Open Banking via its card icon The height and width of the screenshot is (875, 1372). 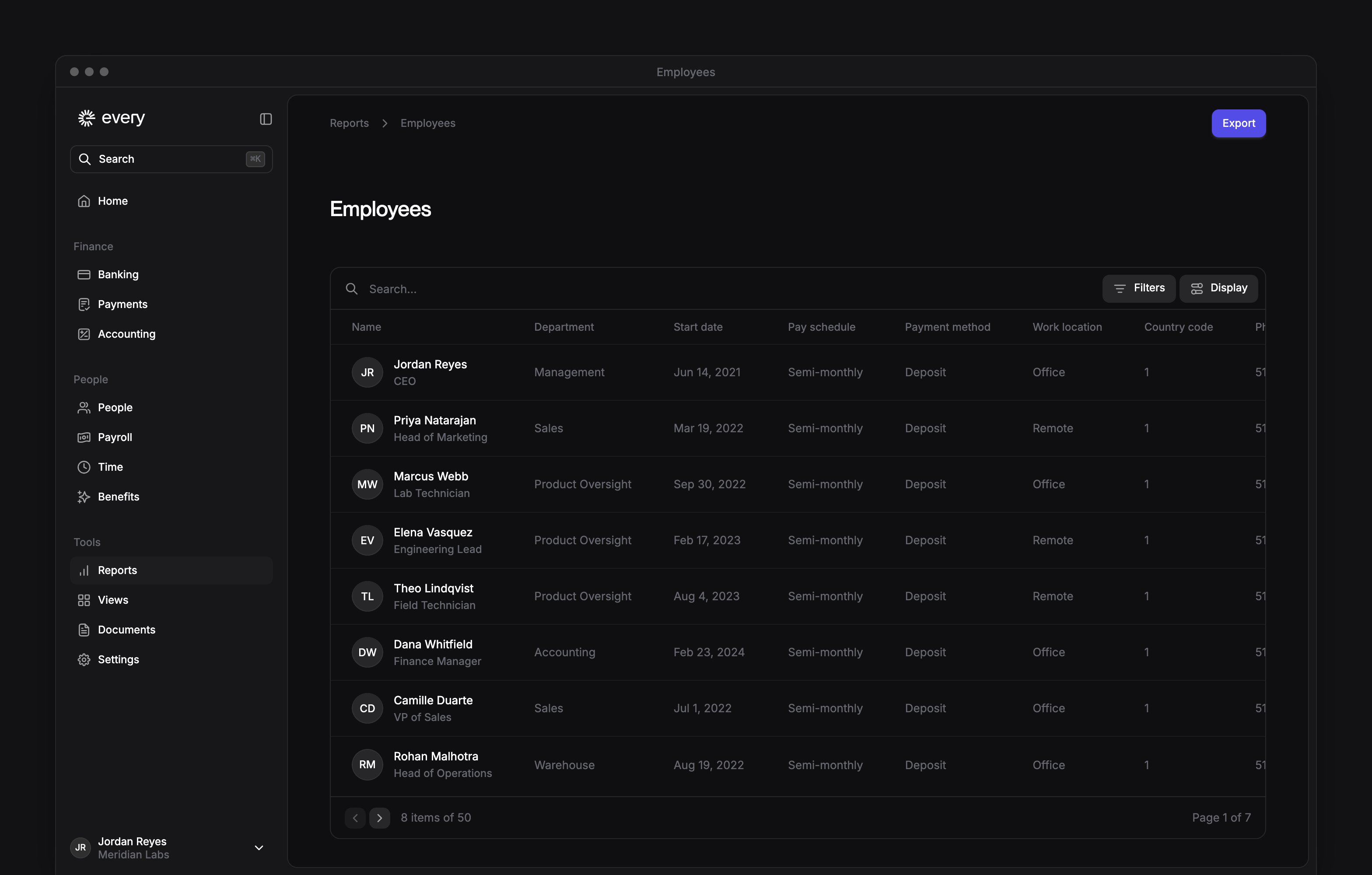tap(84, 275)
